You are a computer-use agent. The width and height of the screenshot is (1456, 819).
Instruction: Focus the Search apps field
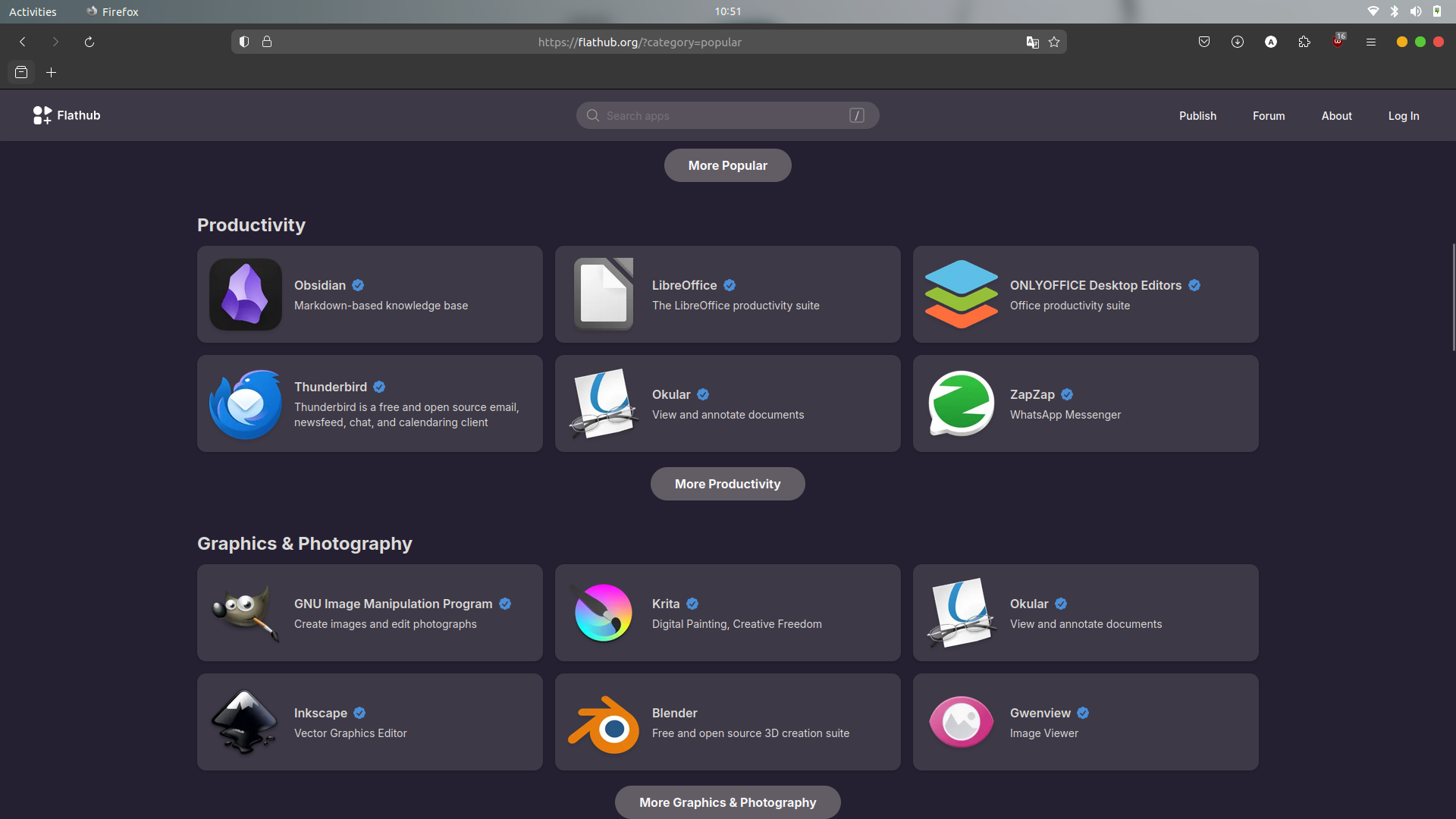coord(728,115)
